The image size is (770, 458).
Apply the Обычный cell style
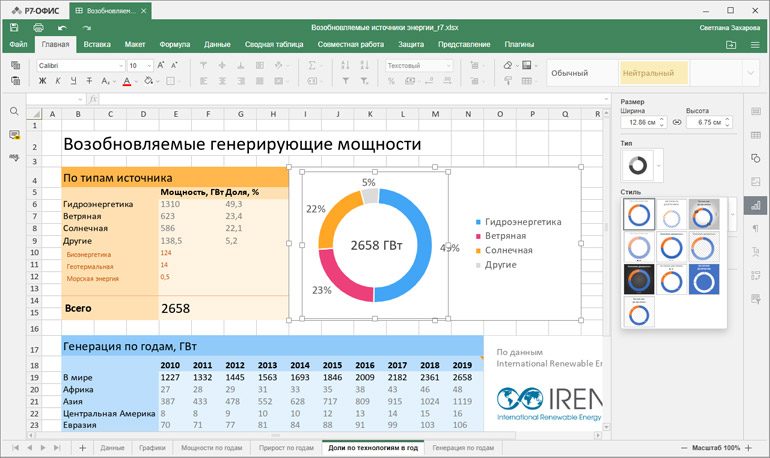[570, 73]
